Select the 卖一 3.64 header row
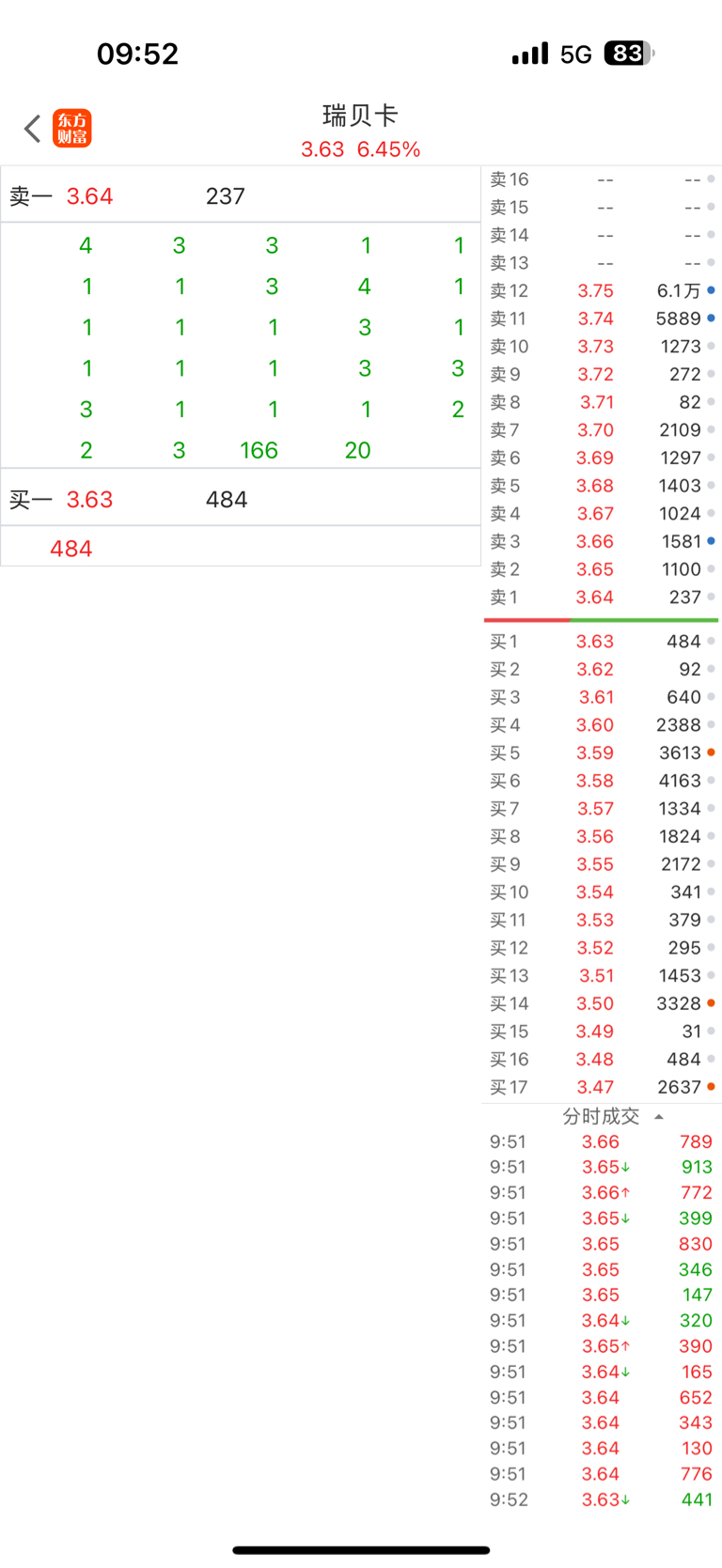722x1568 pixels. [x=241, y=195]
